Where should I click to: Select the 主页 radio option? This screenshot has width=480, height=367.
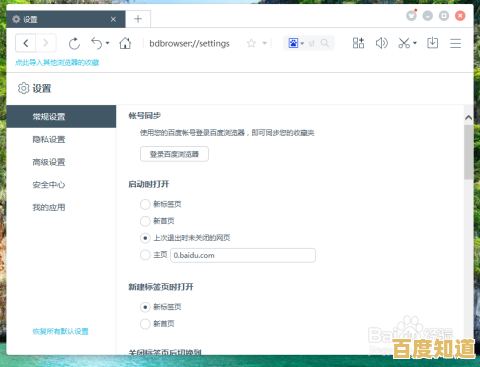145,255
